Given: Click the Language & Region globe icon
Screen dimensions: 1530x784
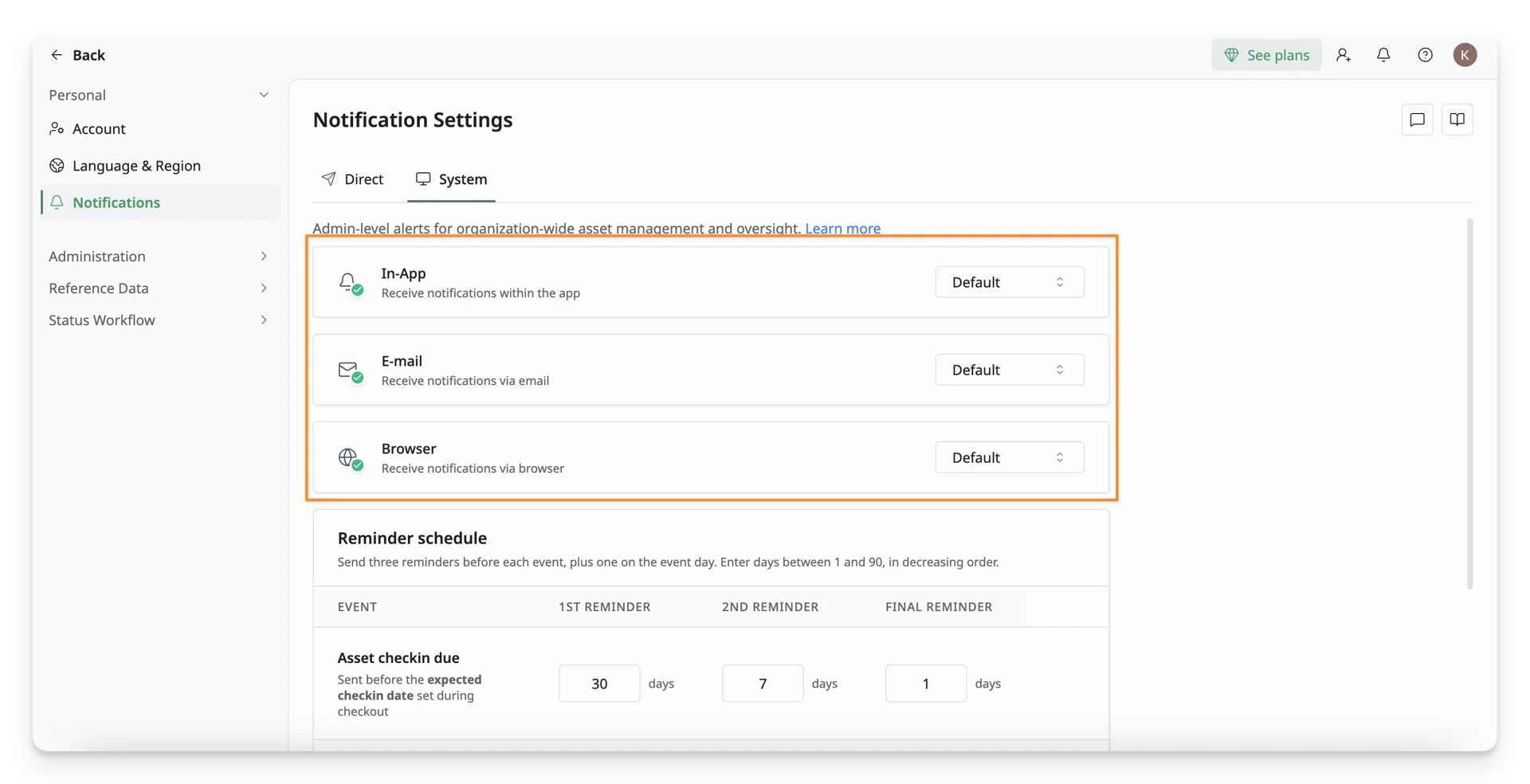Looking at the screenshot, I should (x=57, y=166).
